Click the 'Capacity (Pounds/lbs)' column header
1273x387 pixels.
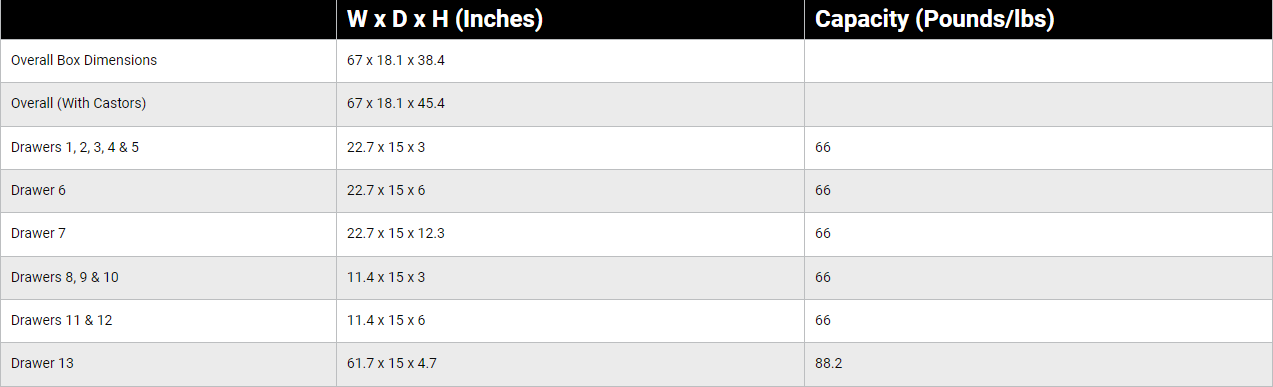tap(935, 20)
